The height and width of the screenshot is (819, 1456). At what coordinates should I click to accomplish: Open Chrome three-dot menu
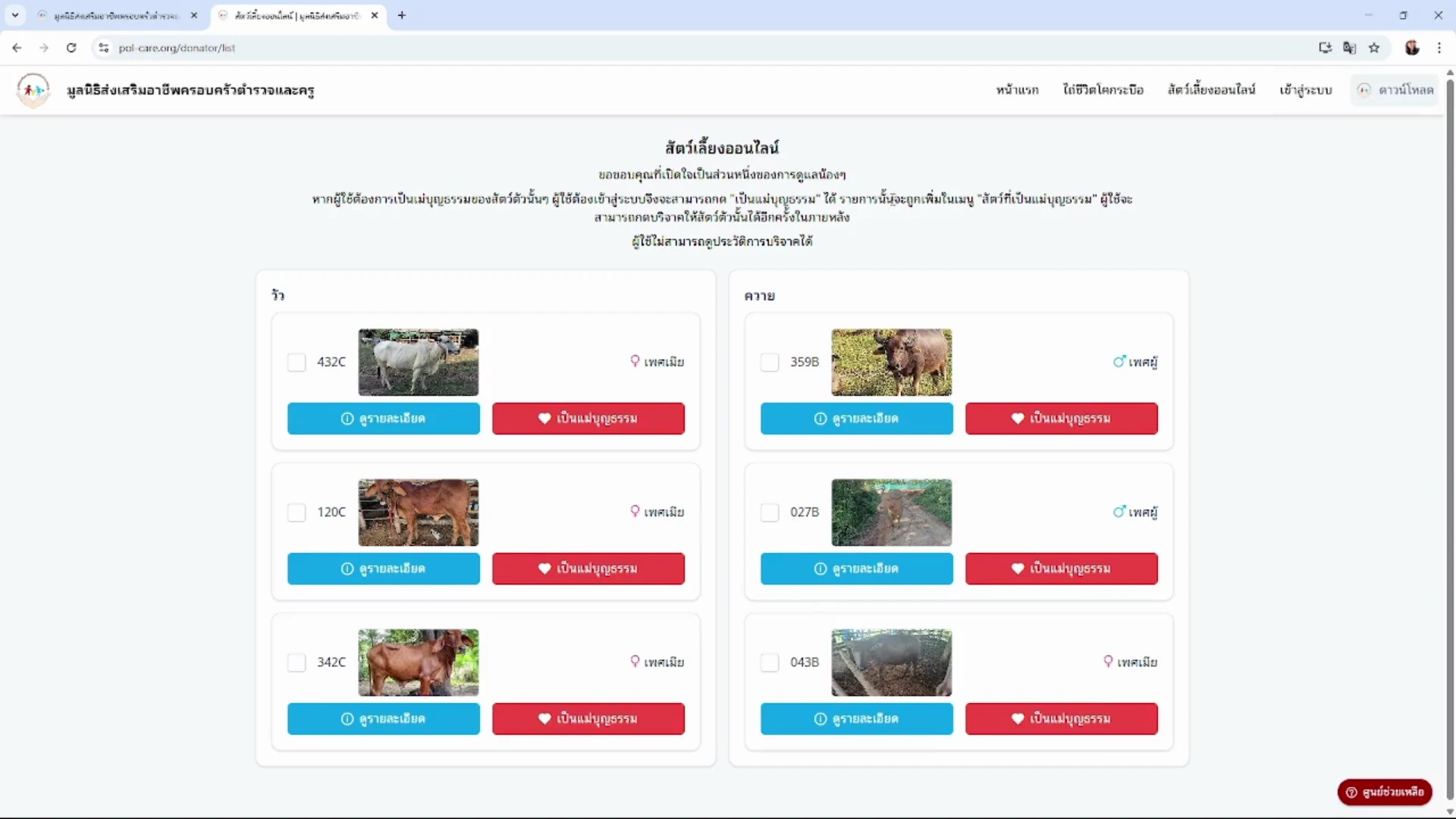point(1439,48)
